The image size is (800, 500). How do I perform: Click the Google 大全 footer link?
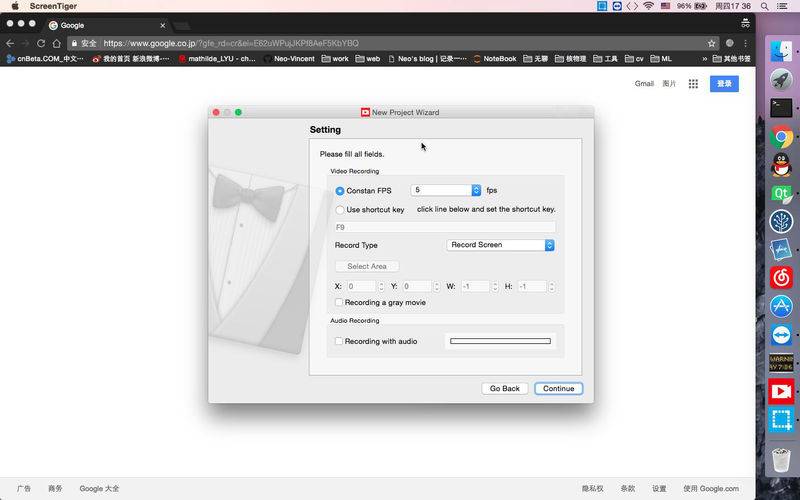99,489
